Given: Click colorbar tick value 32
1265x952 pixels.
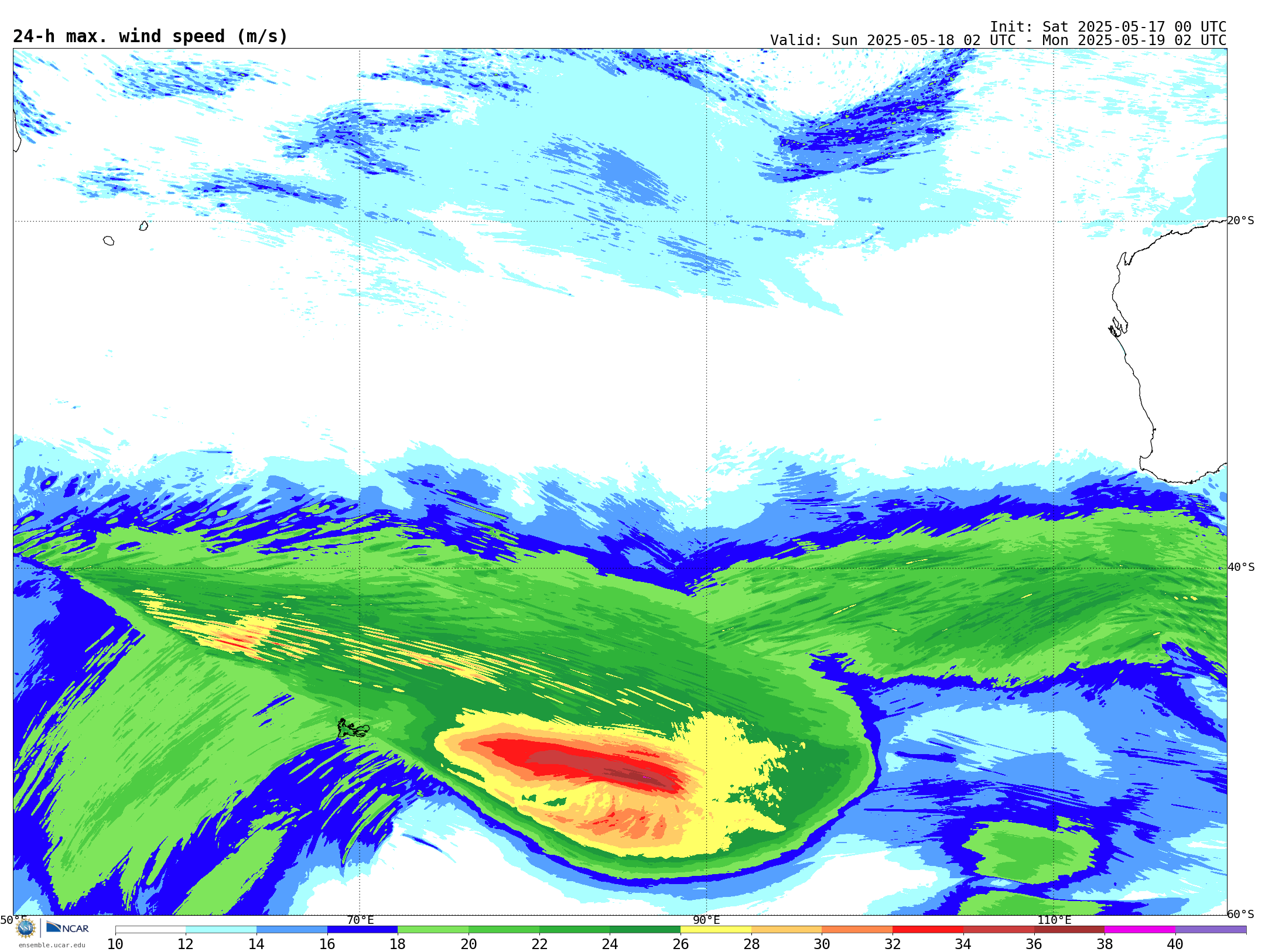Looking at the screenshot, I should 893,944.
